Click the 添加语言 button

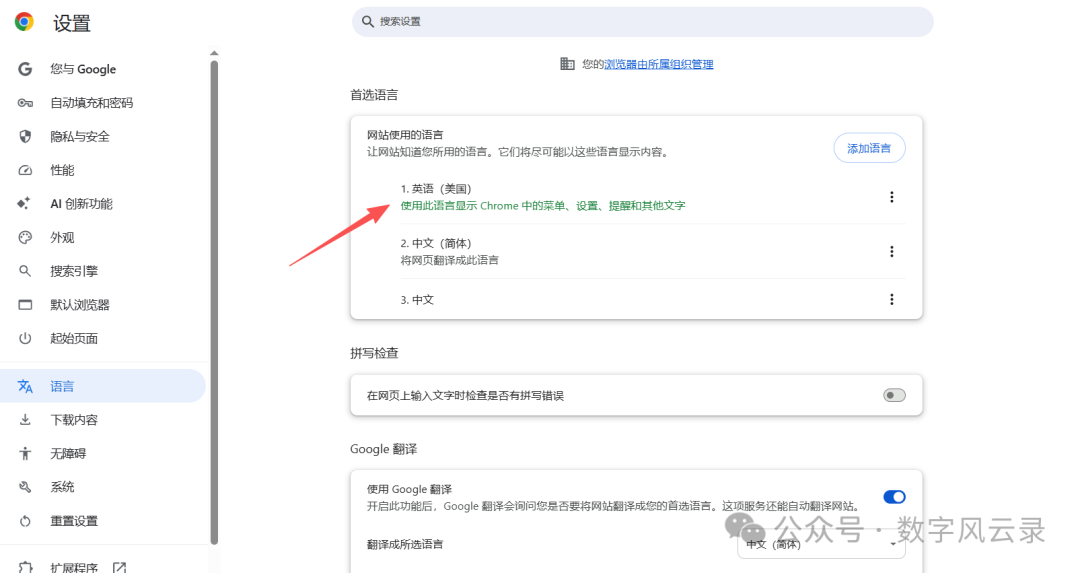point(869,148)
